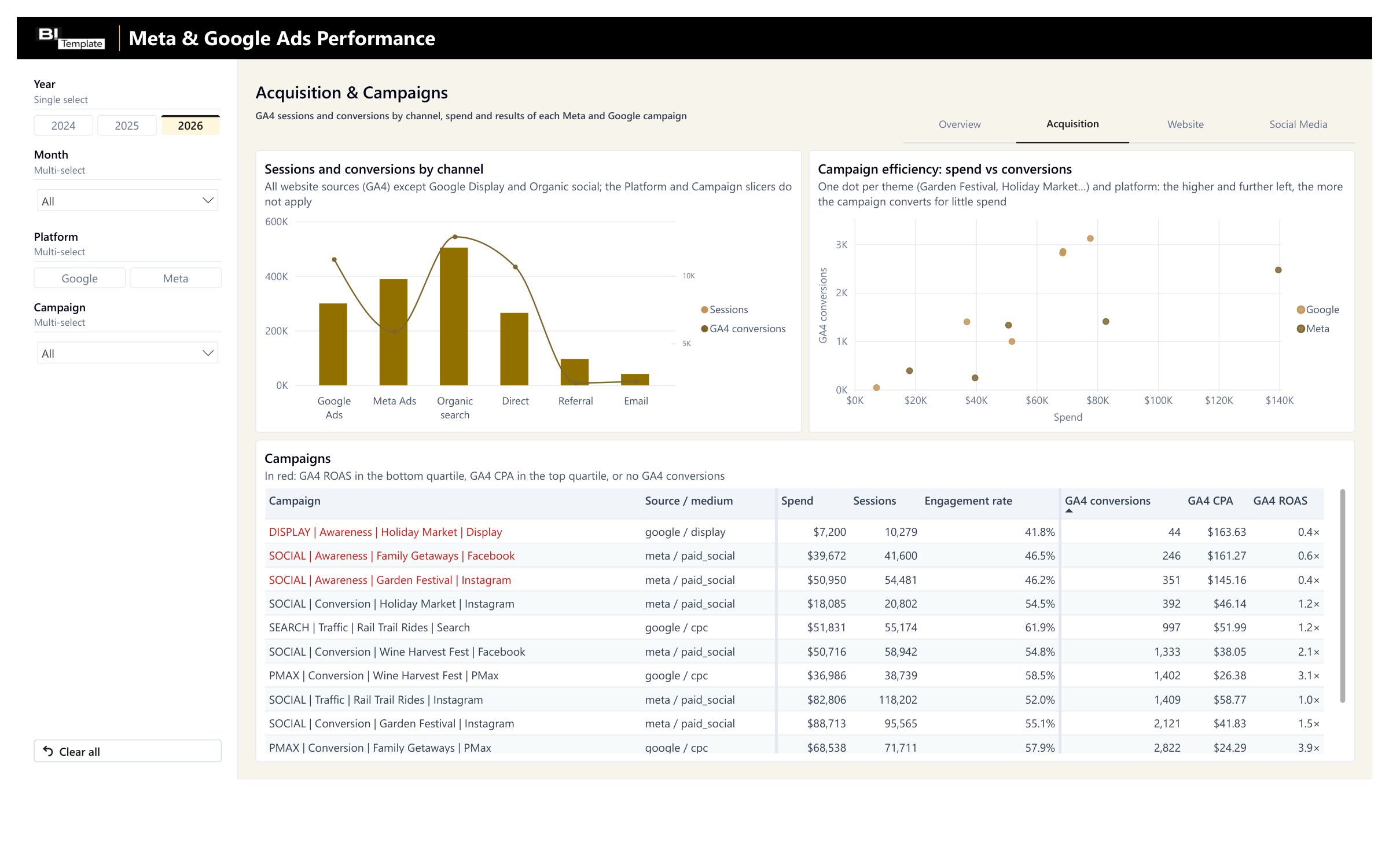Switch to the Social Media tab
Viewport: 1389px width, 868px height.
1298,124
